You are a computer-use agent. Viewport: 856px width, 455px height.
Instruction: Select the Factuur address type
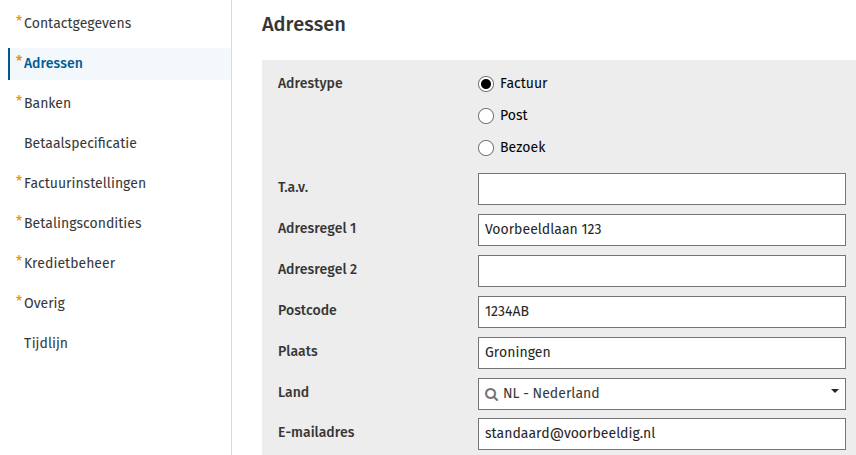point(486,84)
